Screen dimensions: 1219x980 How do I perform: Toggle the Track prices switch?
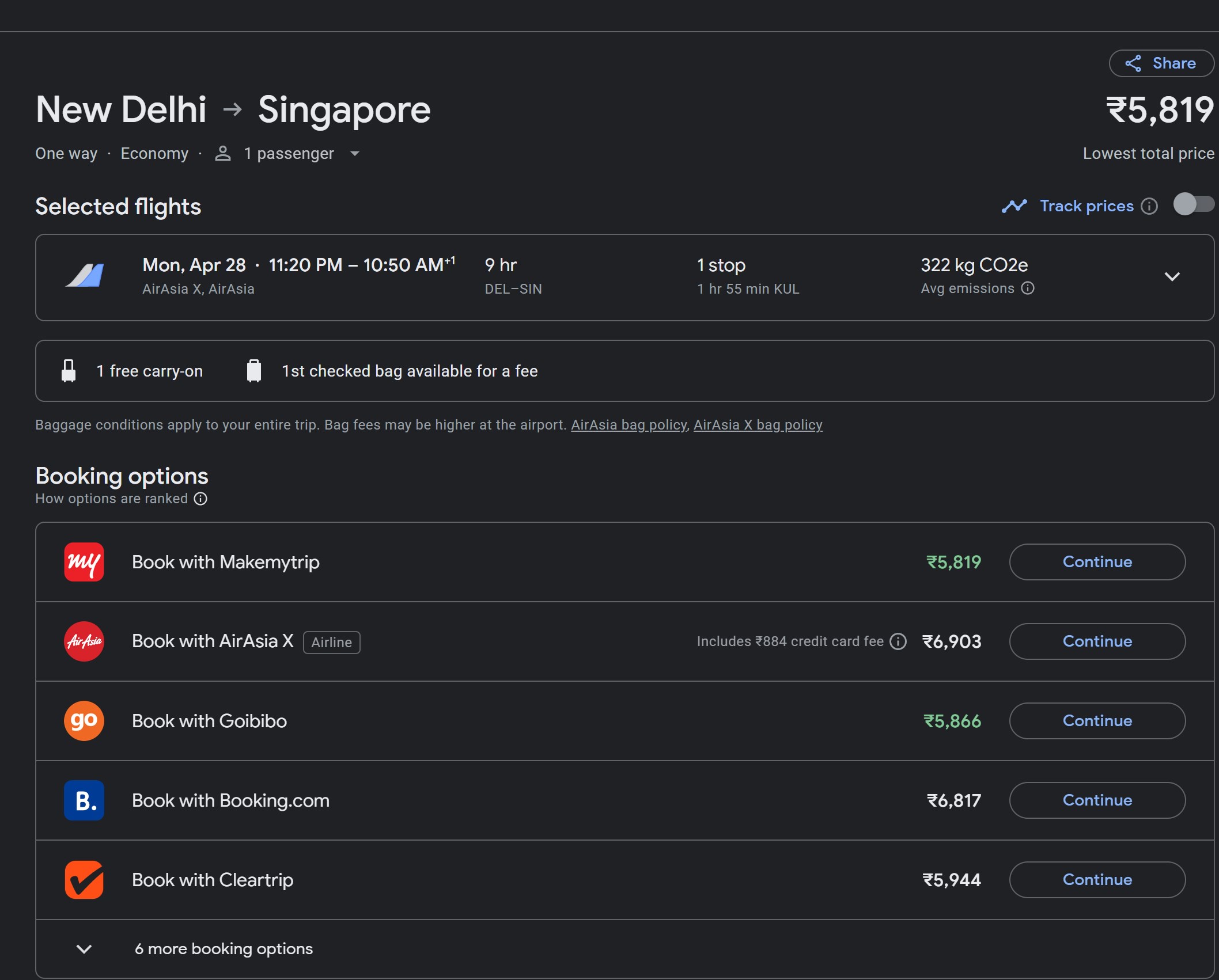point(1194,204)
